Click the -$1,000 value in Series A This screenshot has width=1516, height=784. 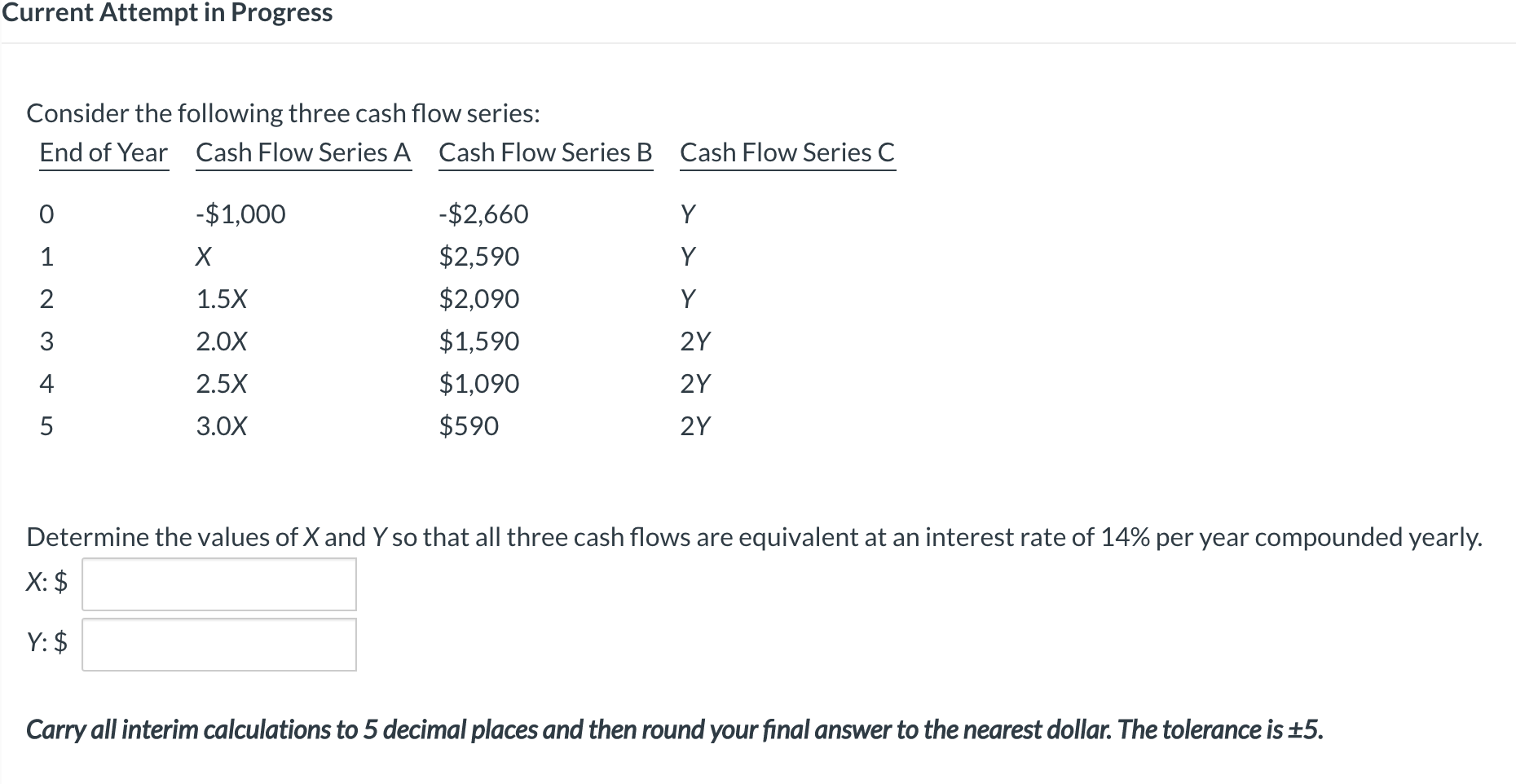pyautogui.click(x=240, y=214)
